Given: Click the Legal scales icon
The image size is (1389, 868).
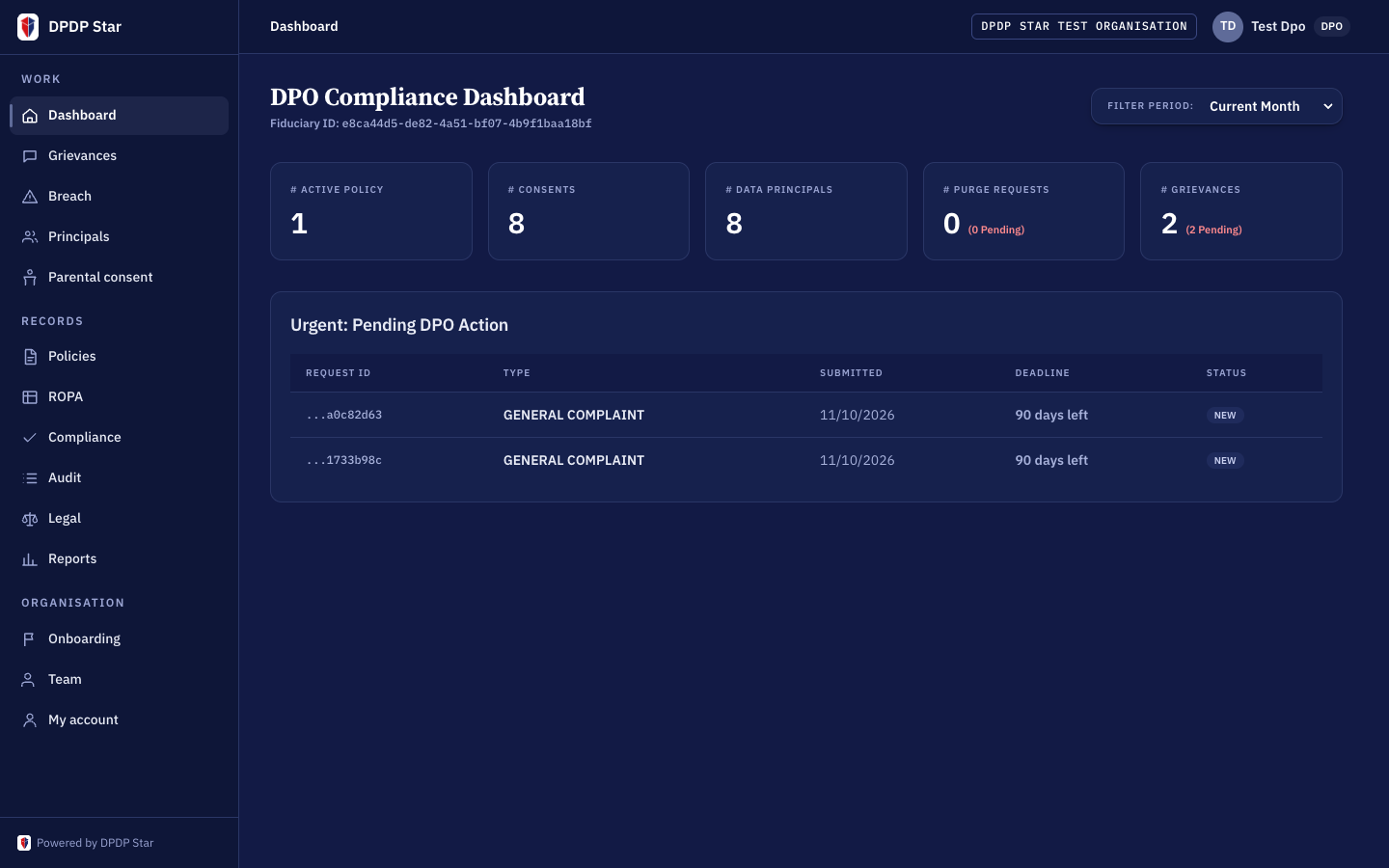Looking at the screenshot, I should pyautogui.click(x=30, y=519).
